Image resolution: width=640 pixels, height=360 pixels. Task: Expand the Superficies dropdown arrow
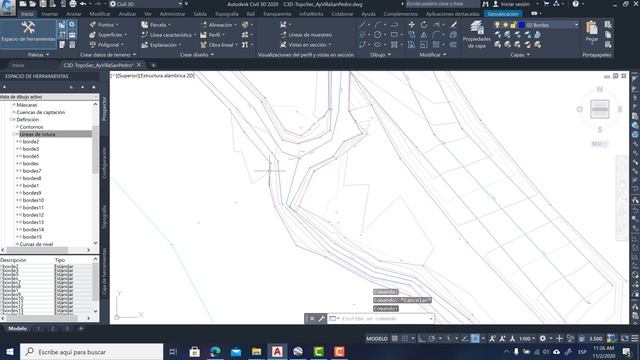click(x=126, y=35)
